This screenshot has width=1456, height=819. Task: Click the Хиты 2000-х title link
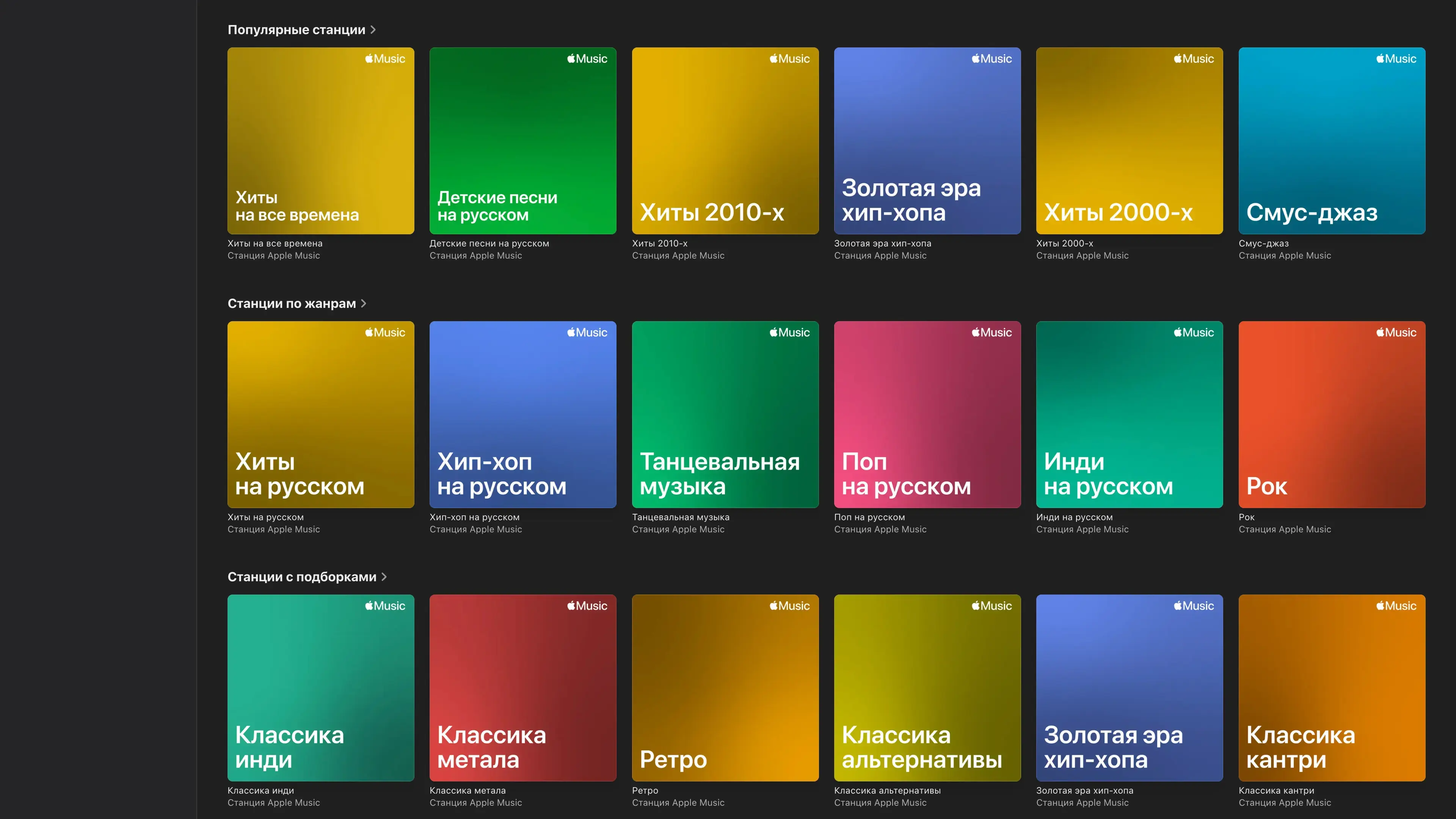1064,243
